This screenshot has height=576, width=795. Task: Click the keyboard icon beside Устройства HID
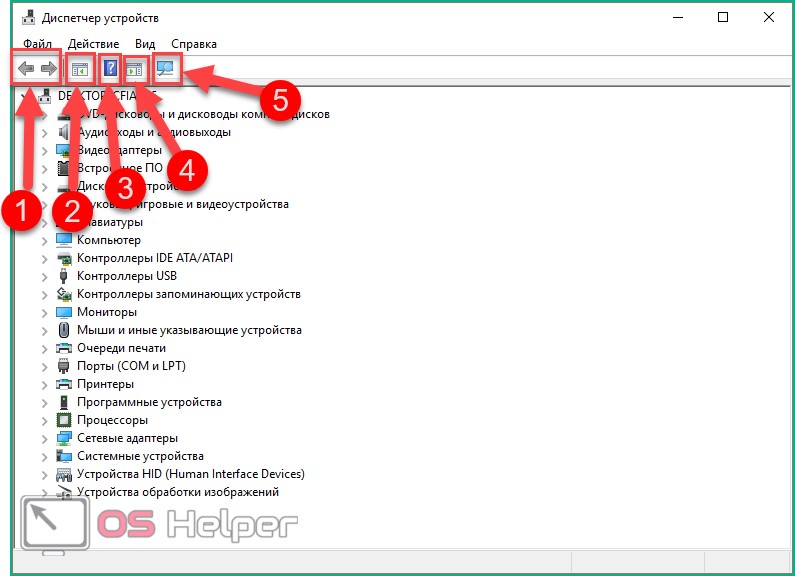[64, 475]
